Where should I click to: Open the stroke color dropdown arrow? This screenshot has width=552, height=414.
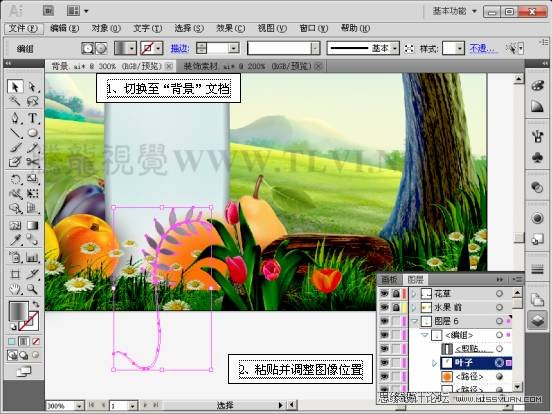158,48
